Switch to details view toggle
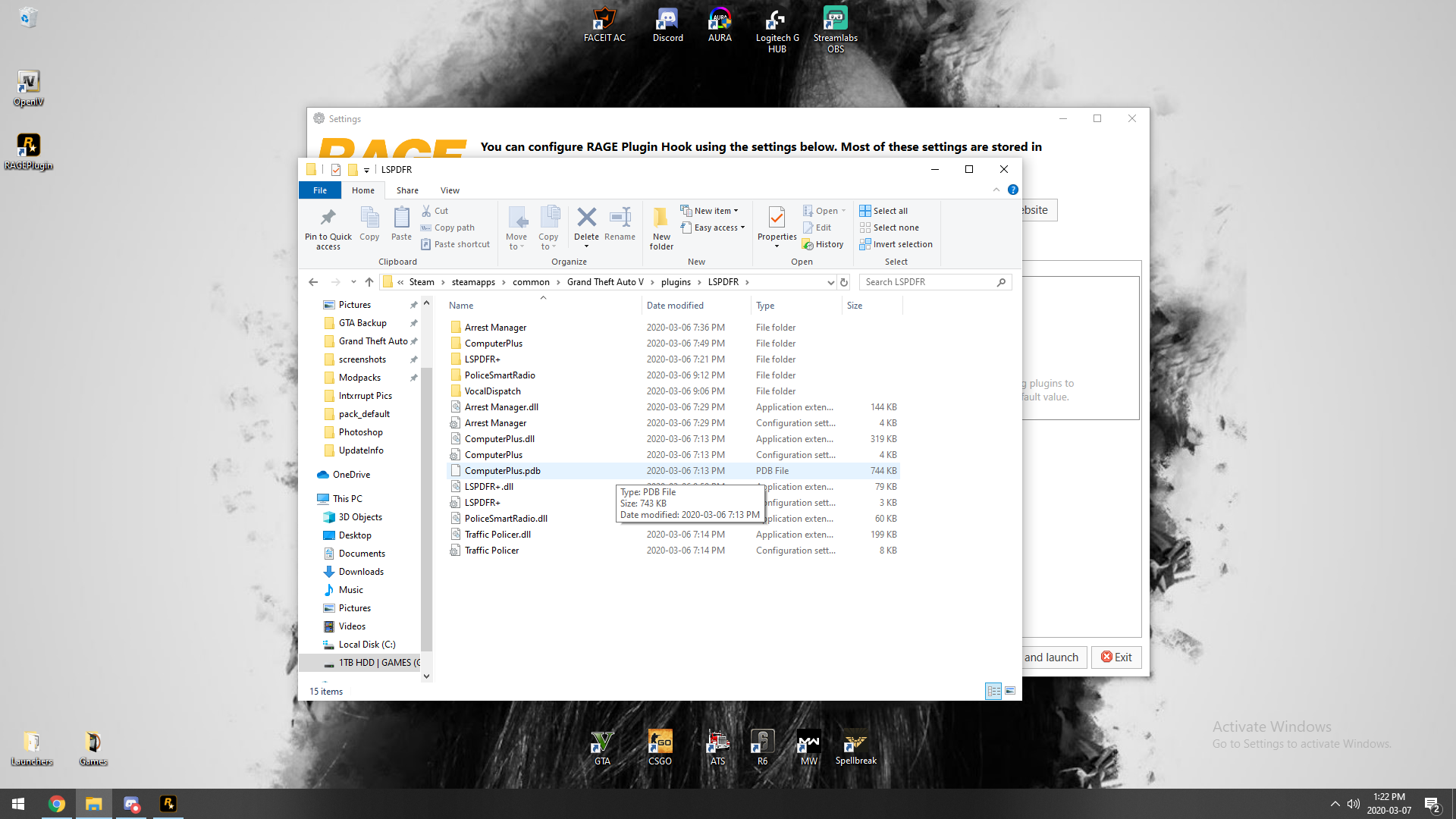 pos(993,691)
